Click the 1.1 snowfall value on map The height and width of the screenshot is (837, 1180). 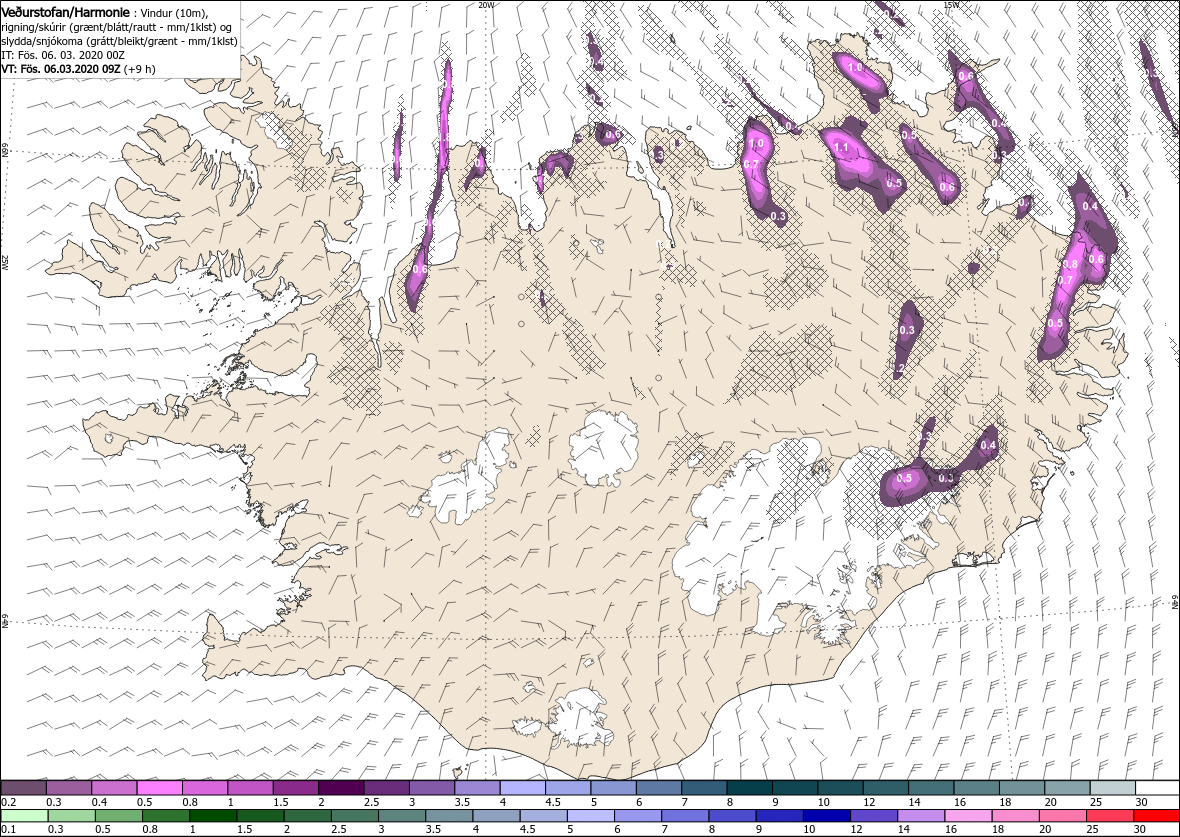click(841, 148)
